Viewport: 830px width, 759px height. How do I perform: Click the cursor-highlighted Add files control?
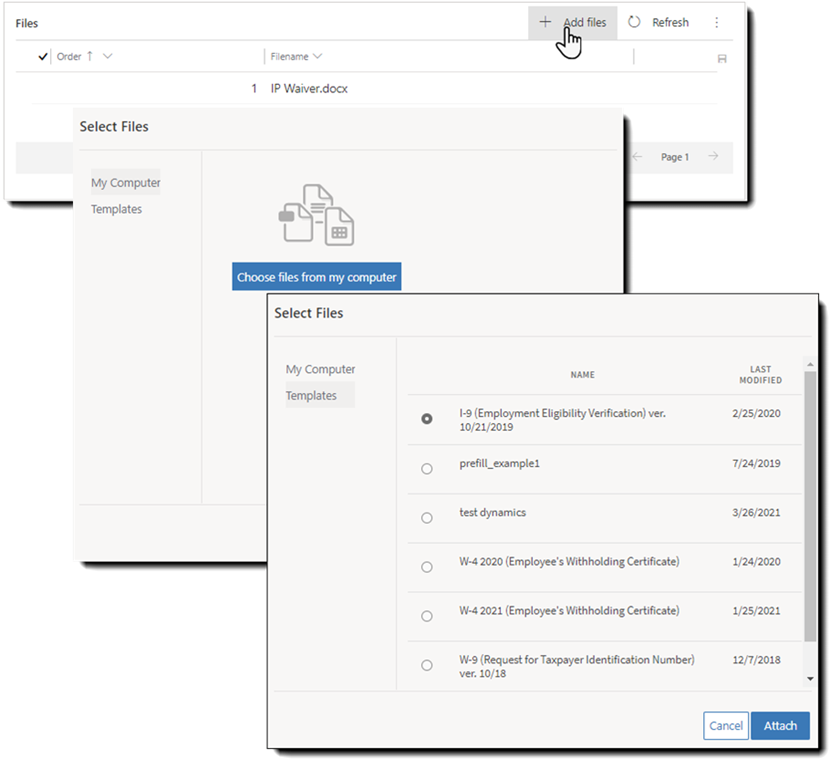[x=573, y=21]
